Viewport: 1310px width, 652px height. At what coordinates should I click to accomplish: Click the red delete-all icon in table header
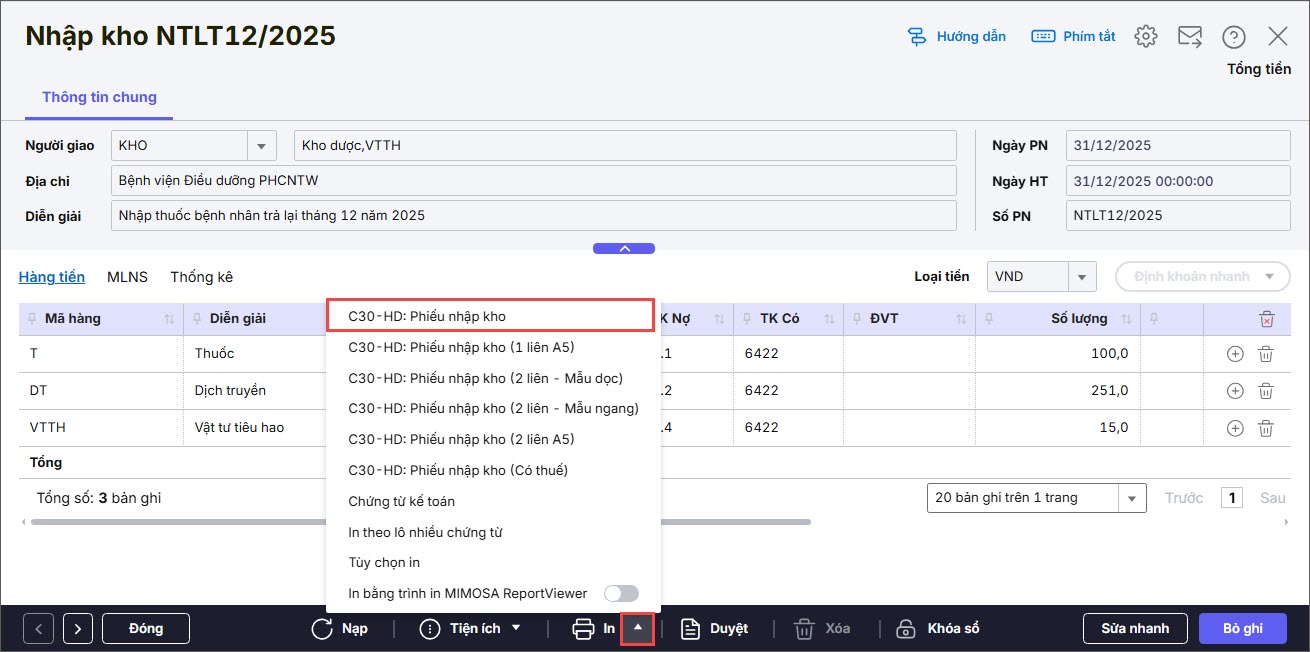coord(1266,319)
